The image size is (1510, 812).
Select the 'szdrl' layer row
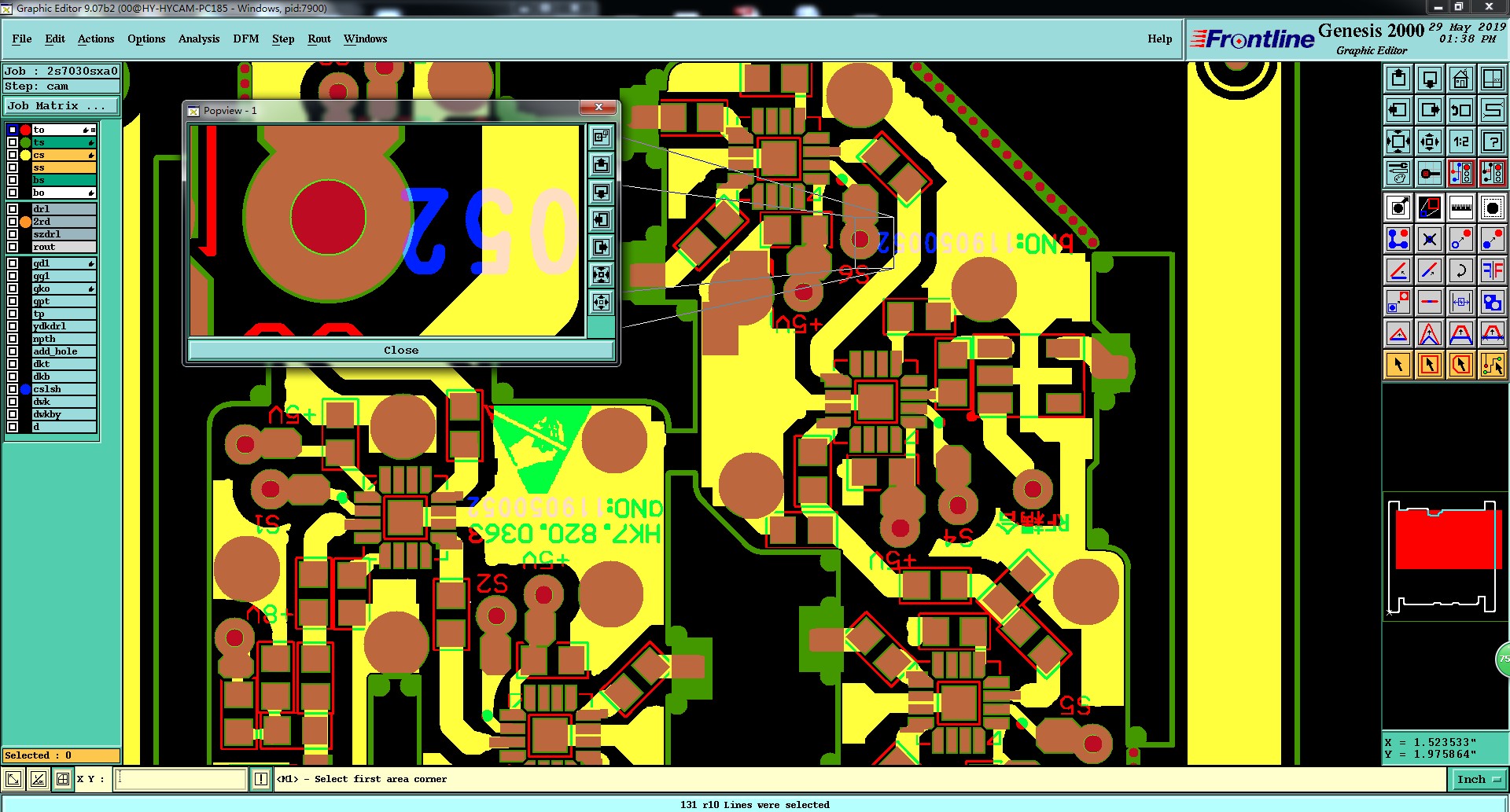(x=64, y=234)
